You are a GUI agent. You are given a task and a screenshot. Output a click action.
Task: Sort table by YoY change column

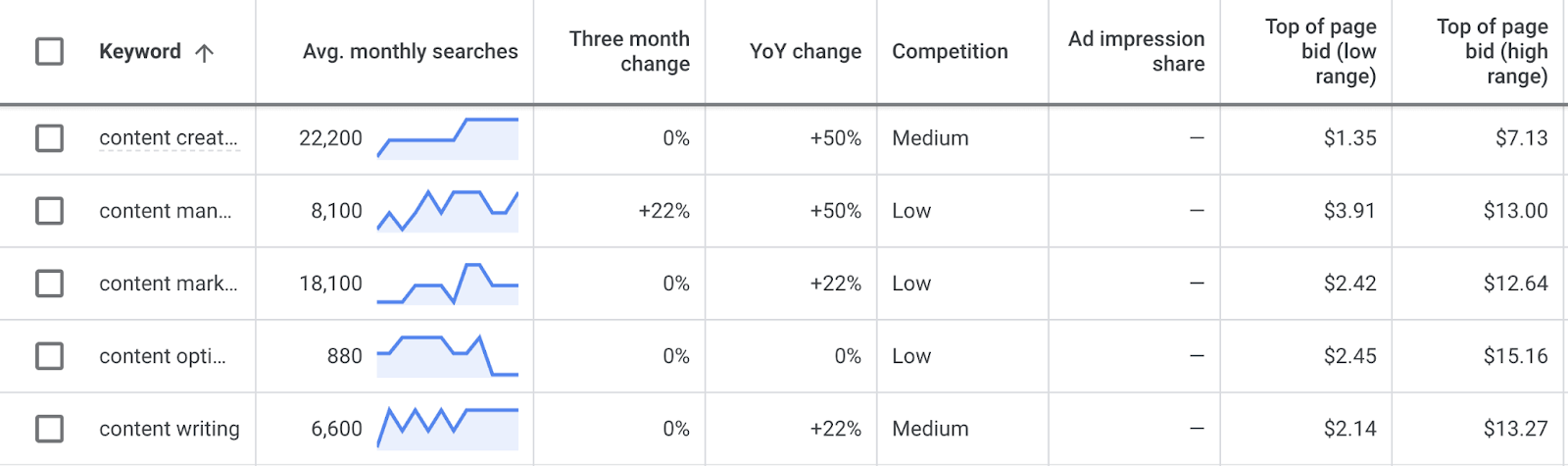[x=806, y=51]
